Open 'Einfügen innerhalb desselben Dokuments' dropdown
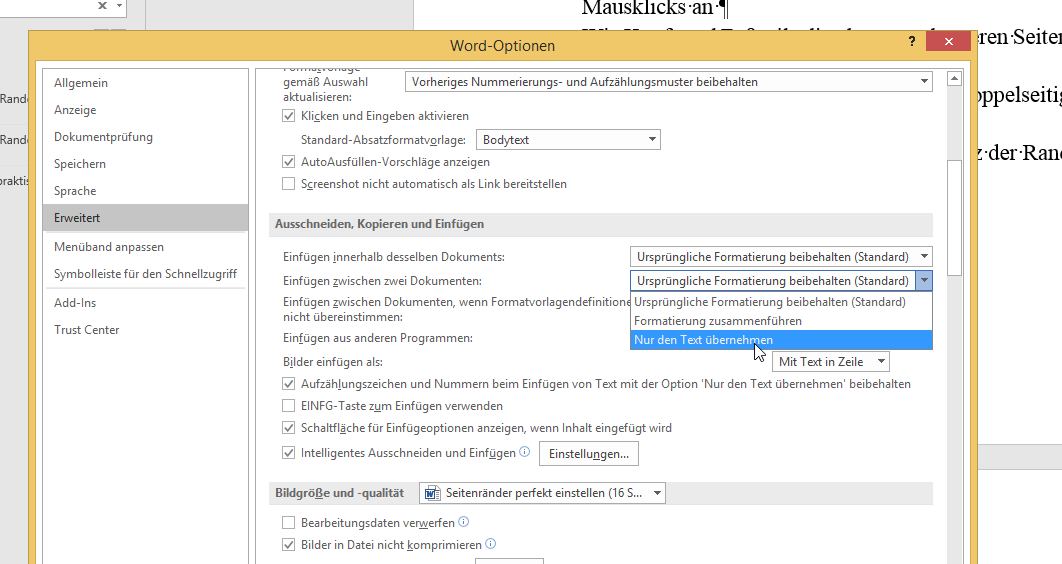The height and width of the screenshot is (564, 1062). click(x=781, y=257)
